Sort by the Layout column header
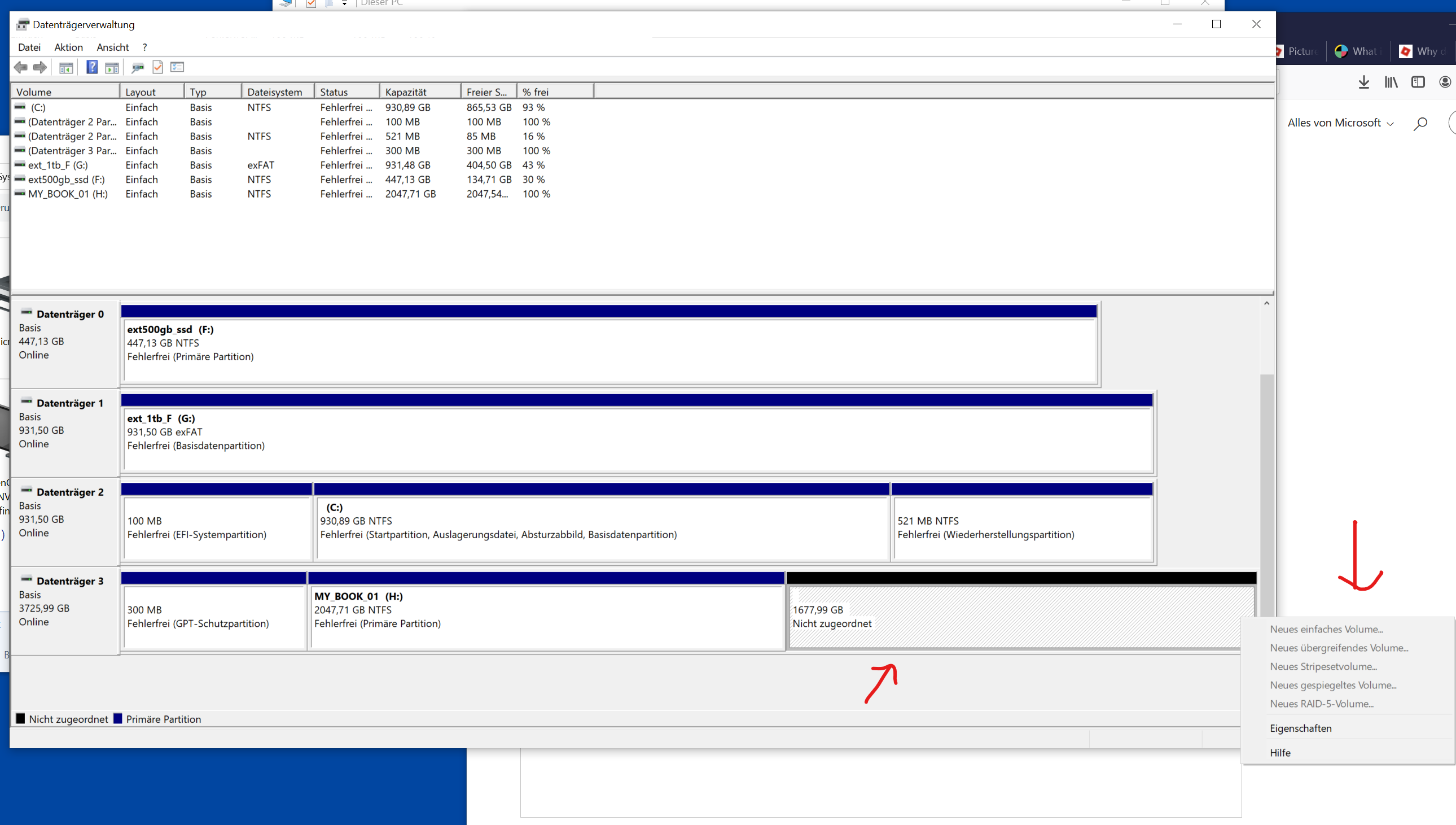1456x825 pixels. pyautogui.click(x=152, y=92)
